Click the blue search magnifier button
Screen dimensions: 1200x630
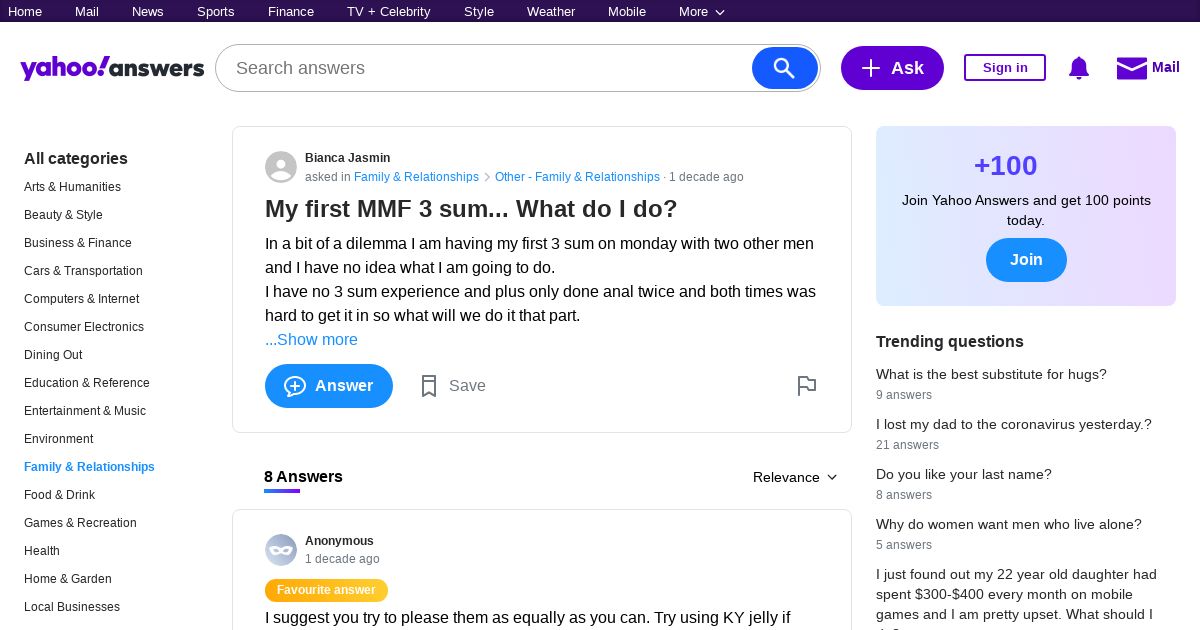coord(784,68)
